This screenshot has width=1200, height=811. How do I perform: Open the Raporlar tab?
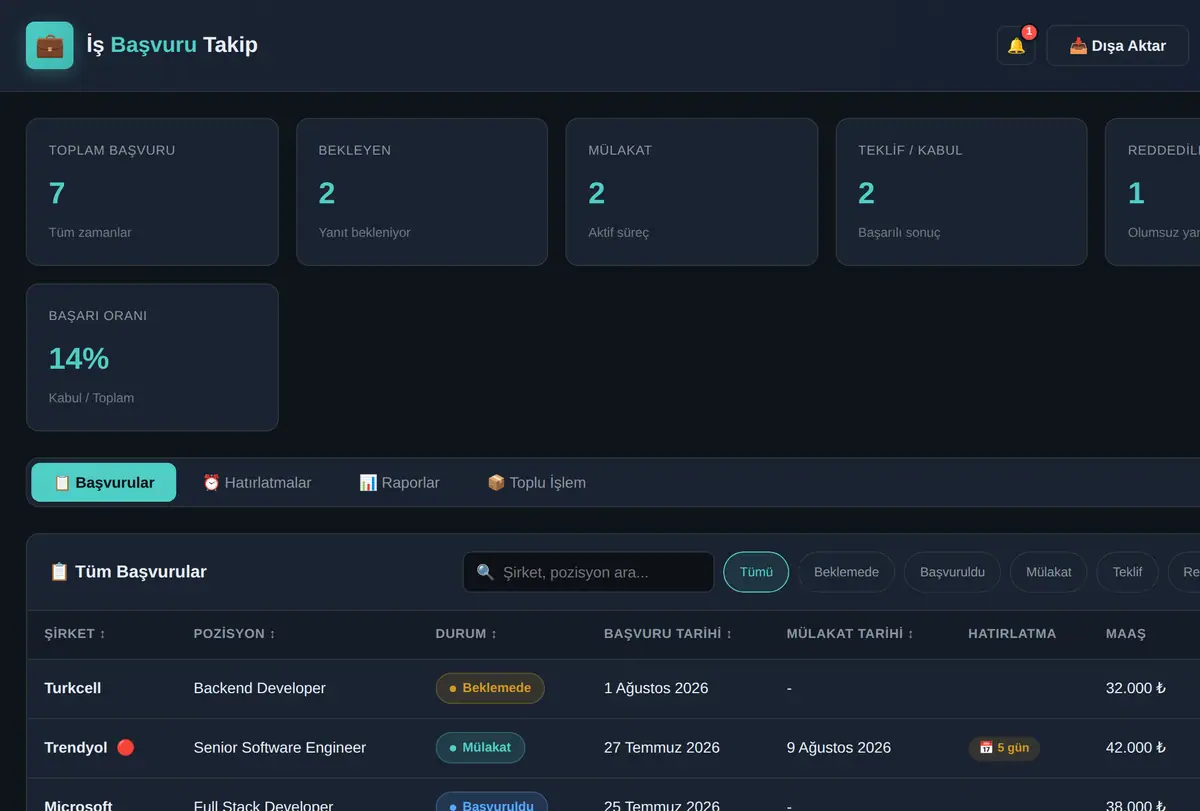click(399, 483)
